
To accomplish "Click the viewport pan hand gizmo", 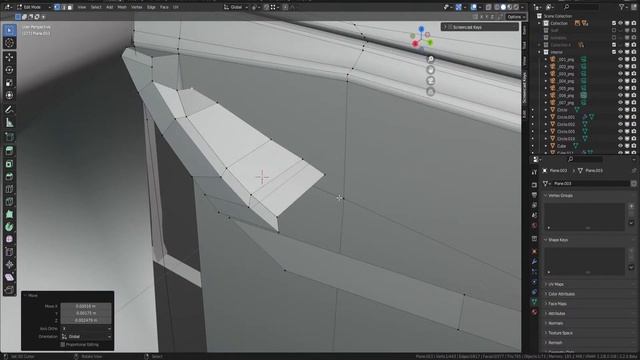I will (x=430, y=70).
